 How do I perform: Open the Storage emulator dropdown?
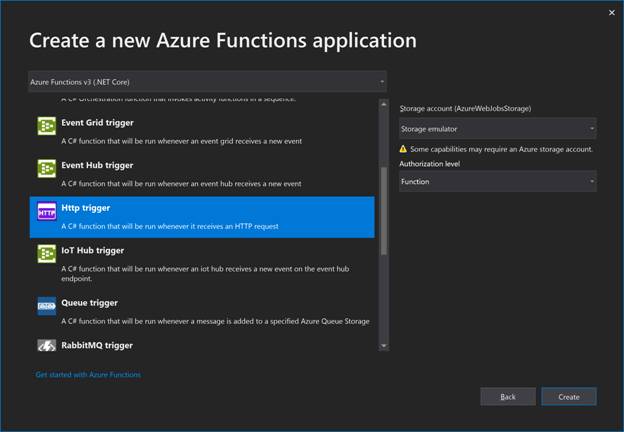click(x=497, y=129)
